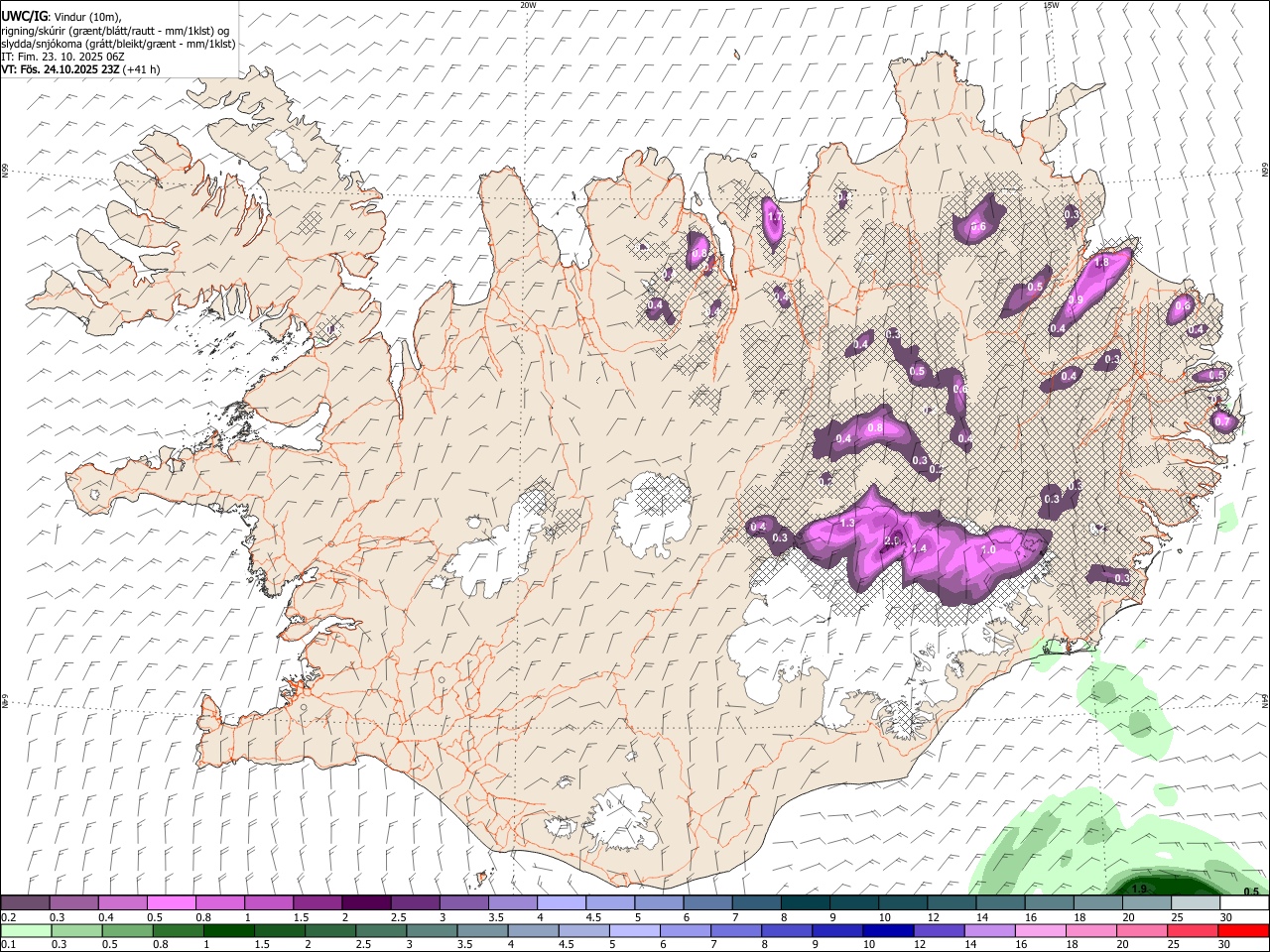The image size is (1270, 952).
Task: Select the '0.7' value on the east coast
Action: [1222, 421]
